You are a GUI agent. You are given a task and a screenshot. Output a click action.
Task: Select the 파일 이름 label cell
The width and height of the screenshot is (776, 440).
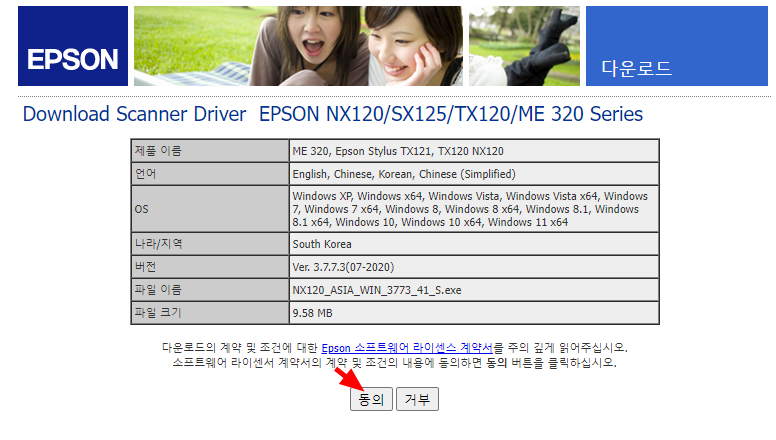click(210, 290)
